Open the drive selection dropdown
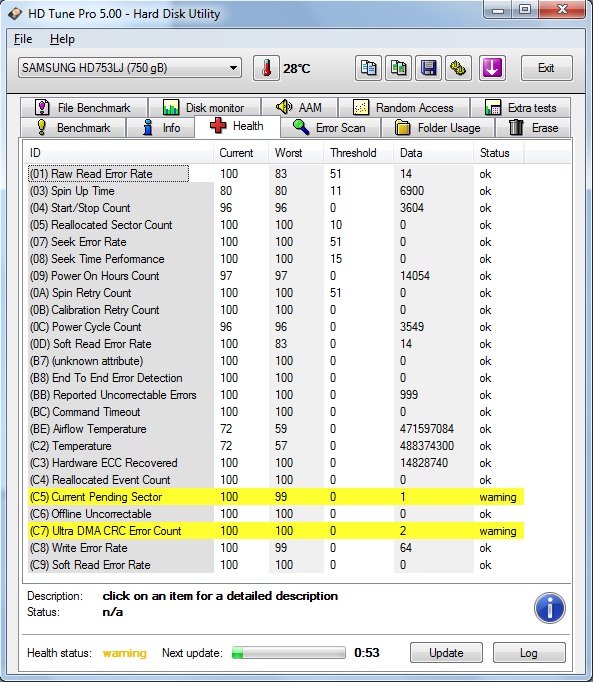The height and width of the screenshot is (682, 593). point(130,68)
